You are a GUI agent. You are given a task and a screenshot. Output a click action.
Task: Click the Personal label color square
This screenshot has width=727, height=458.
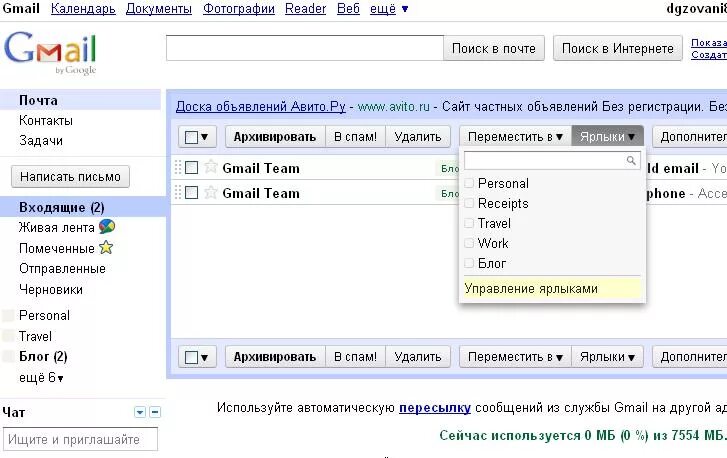coord(8,316)
